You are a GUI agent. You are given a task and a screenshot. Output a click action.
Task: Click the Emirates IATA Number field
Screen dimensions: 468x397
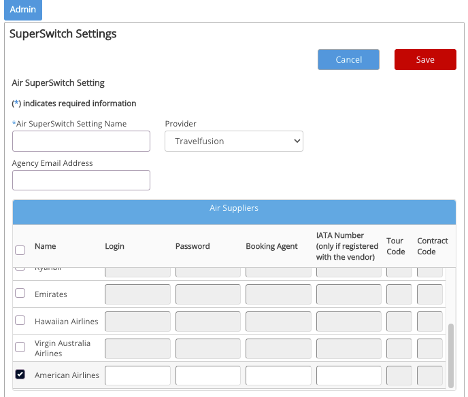click(x=349, y=294)
